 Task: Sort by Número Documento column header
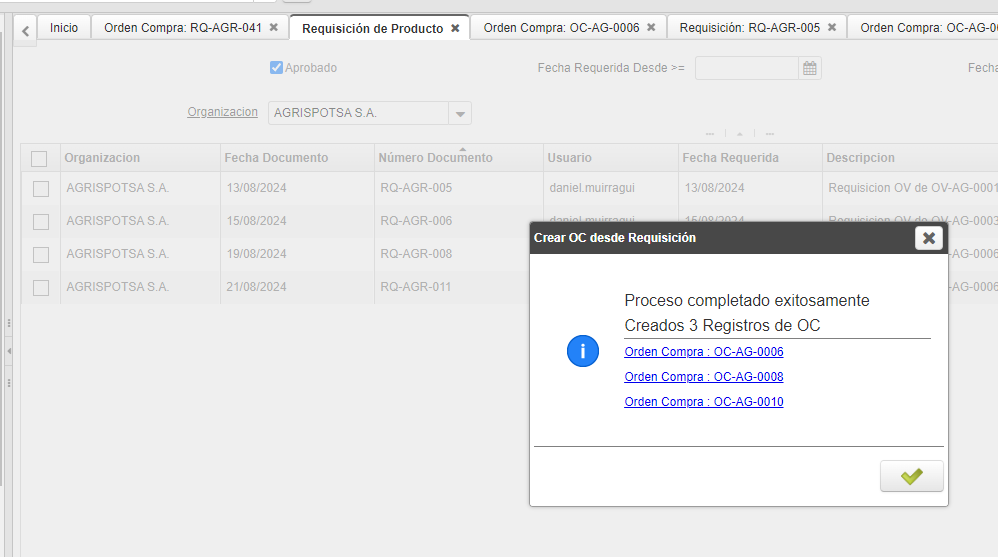pos(435,158)
